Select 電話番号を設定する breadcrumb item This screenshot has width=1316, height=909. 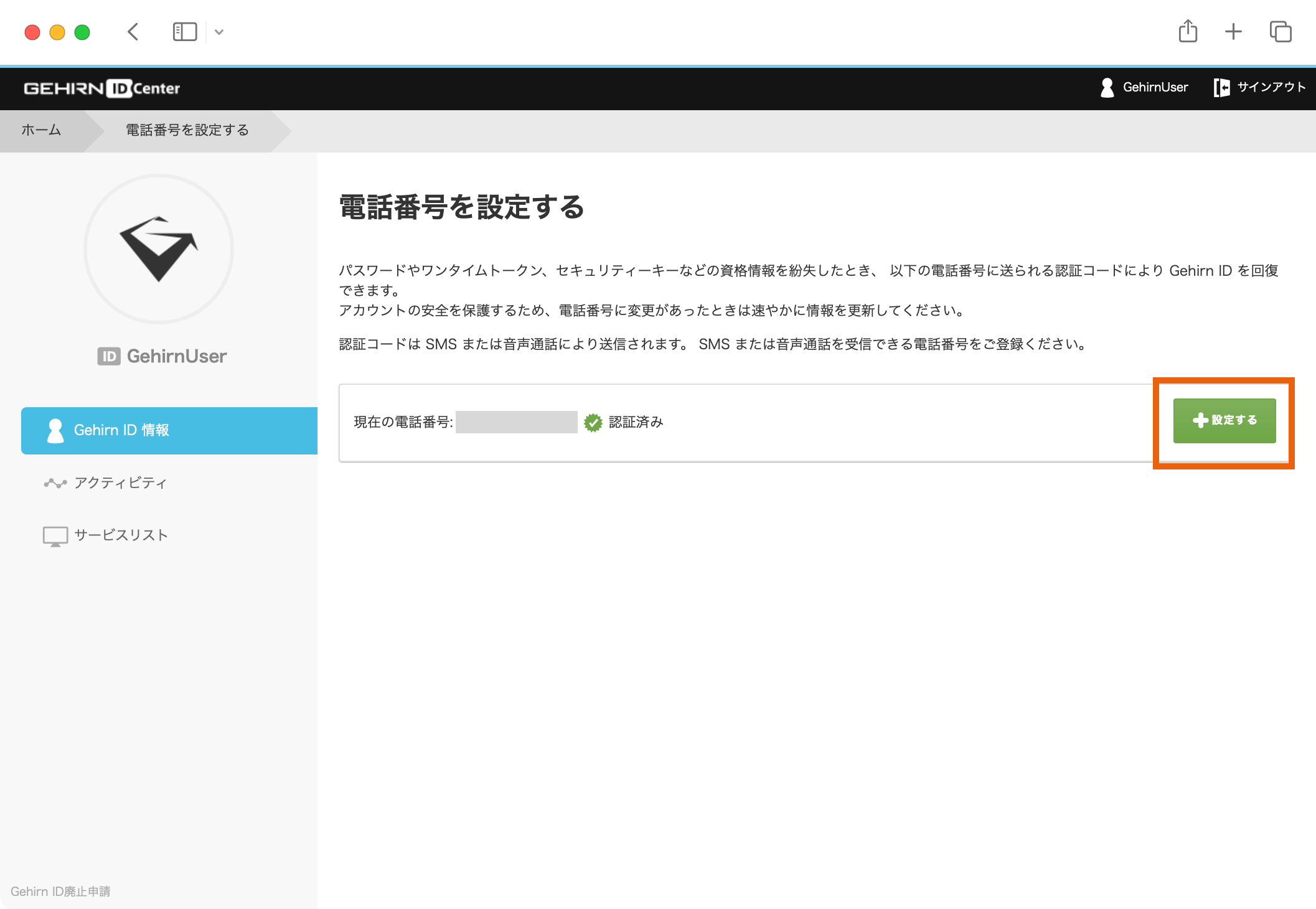(187, 130)
